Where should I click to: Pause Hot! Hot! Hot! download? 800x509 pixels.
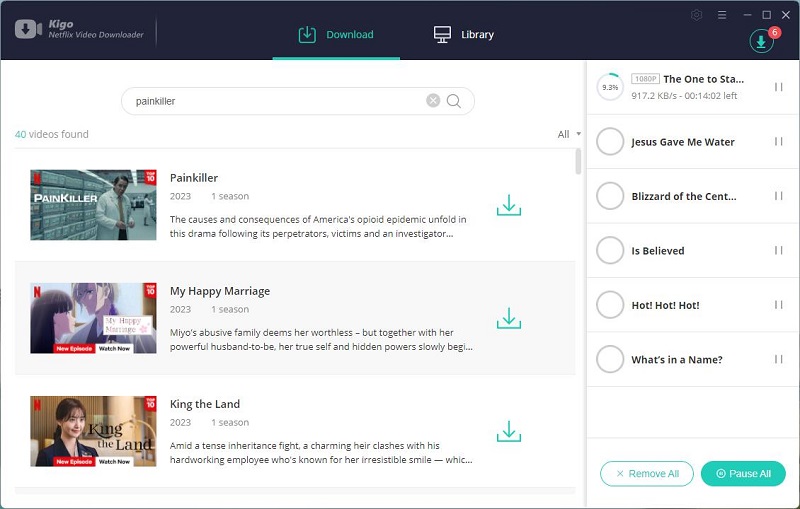point(779,304)
